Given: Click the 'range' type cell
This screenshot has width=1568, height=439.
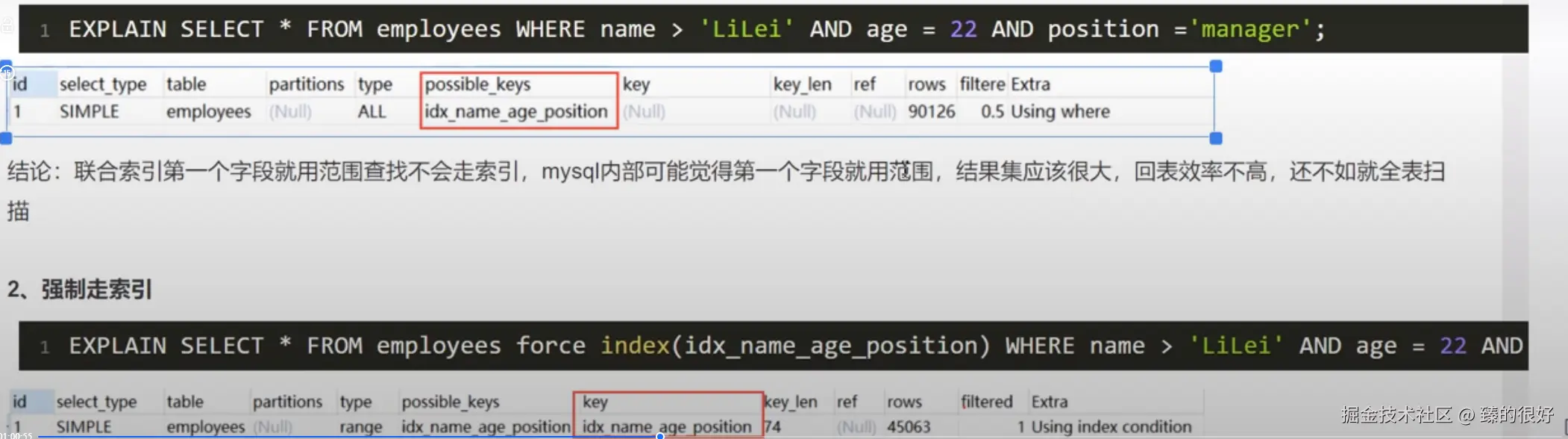Looking at the screenshot, I should pos(361,427).
